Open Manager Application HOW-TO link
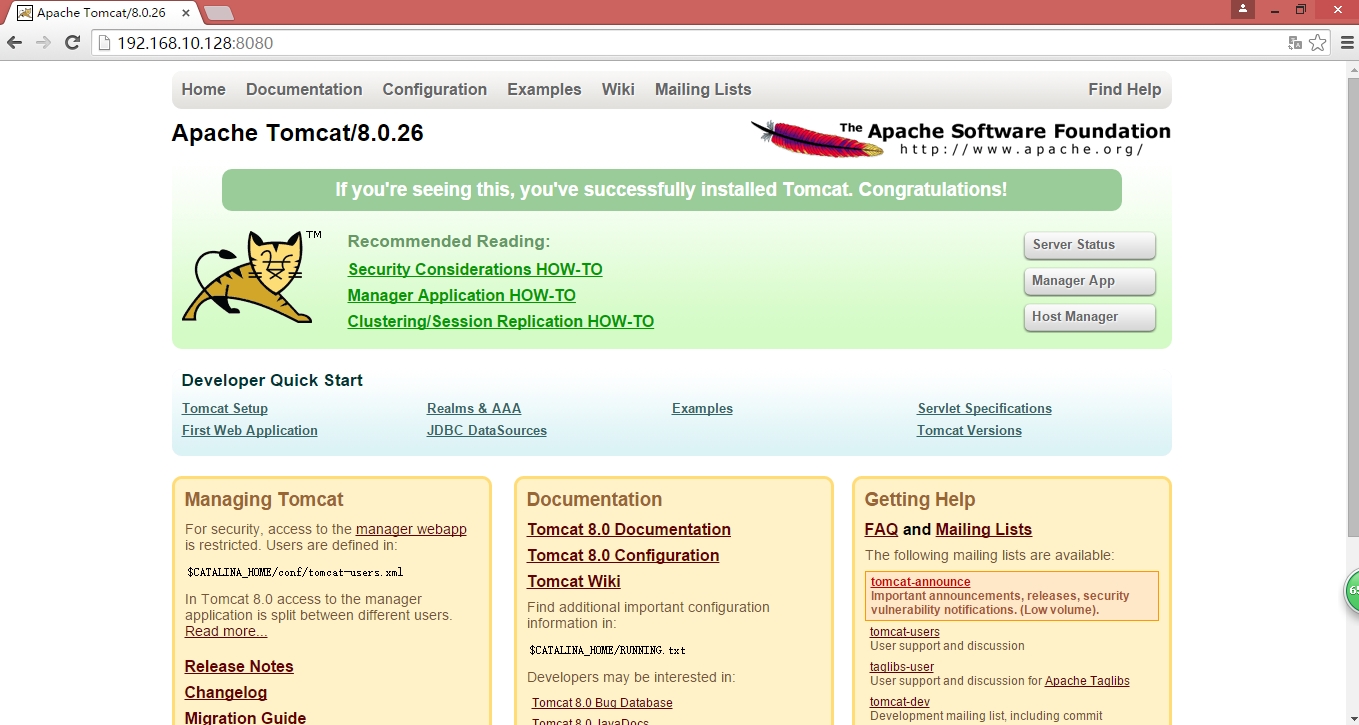Screen dimensions: 1359x725 pos(462,295)
